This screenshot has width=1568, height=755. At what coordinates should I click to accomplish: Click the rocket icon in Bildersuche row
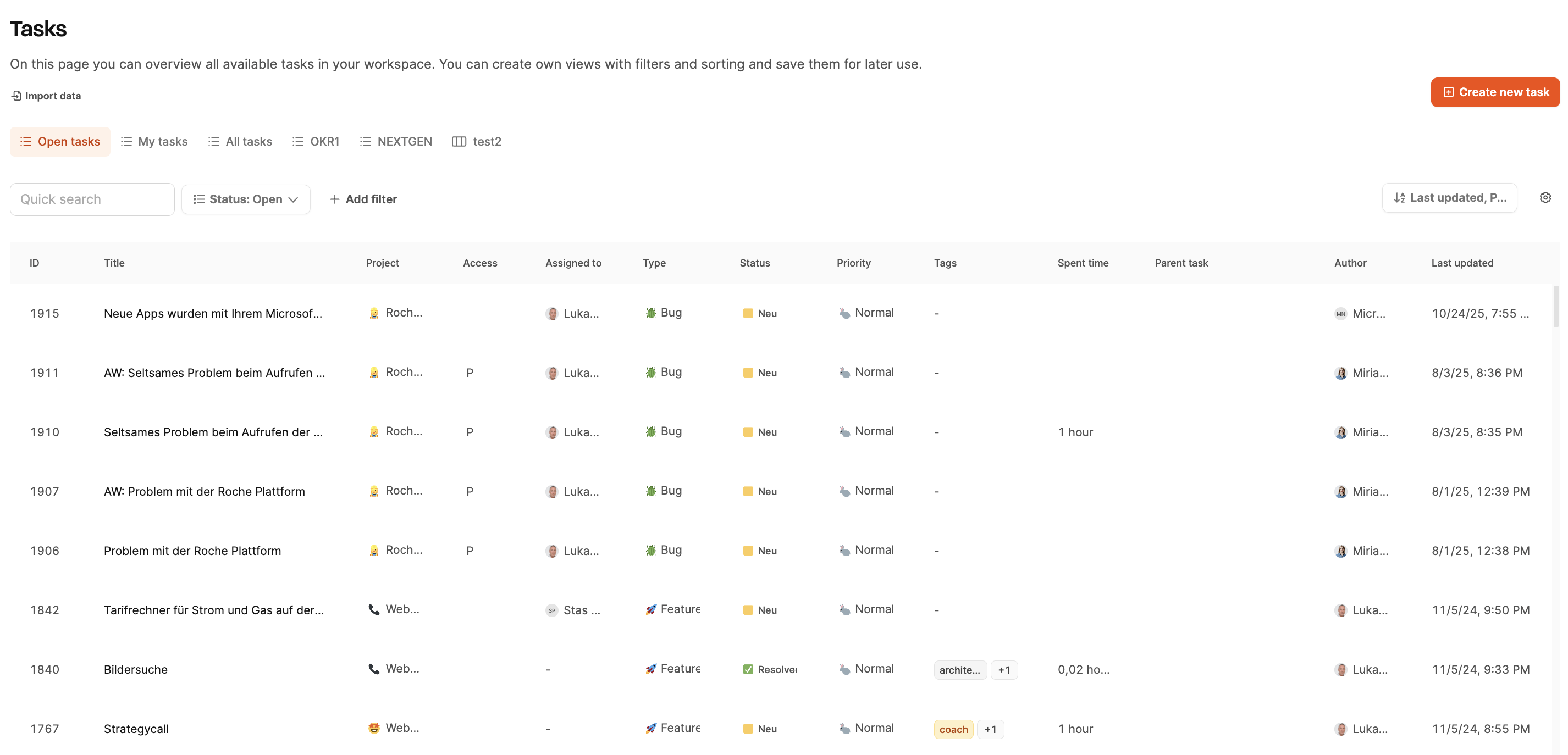(x=651, y=669)
